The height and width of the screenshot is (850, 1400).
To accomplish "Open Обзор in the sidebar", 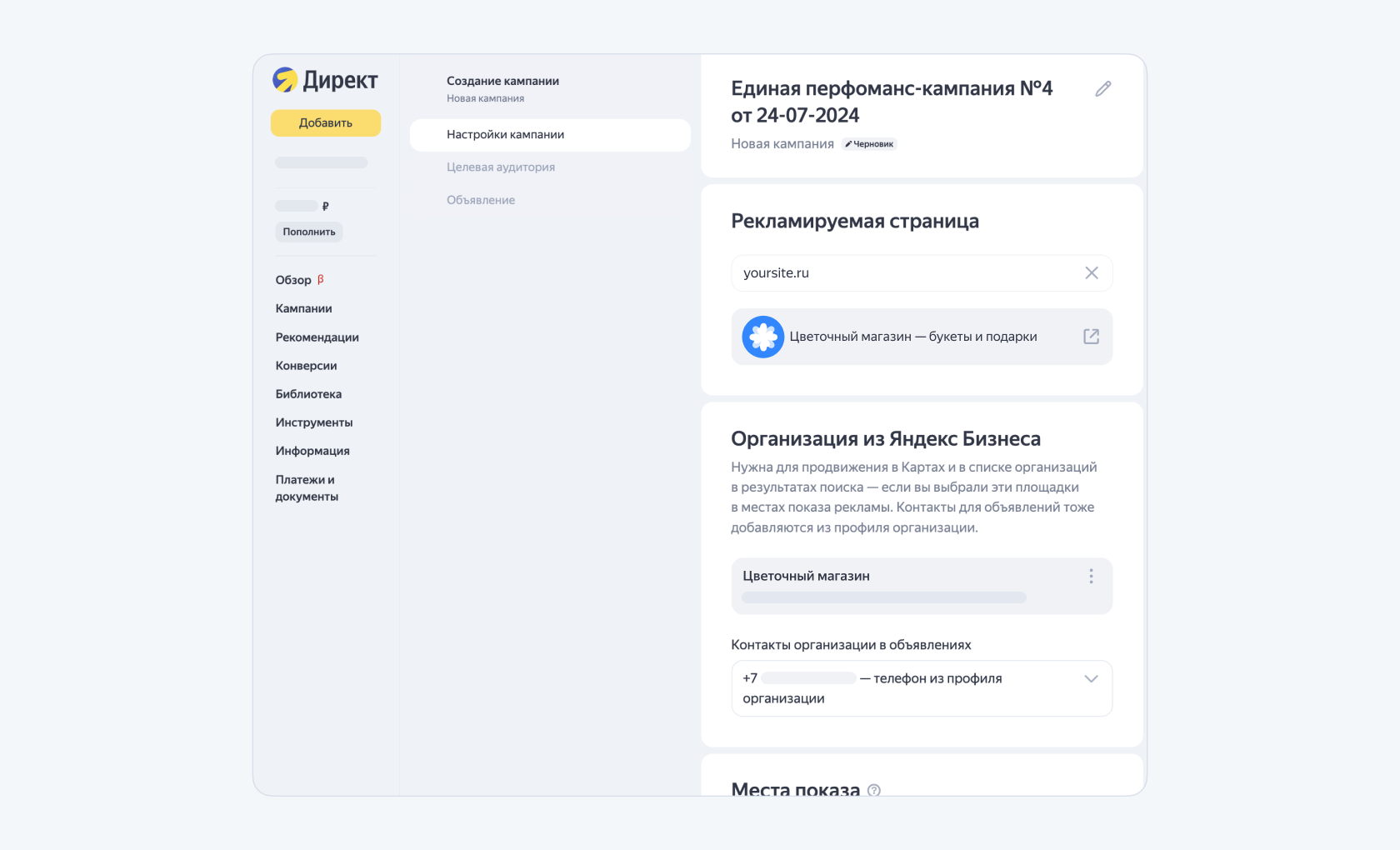I will (293, 280).
